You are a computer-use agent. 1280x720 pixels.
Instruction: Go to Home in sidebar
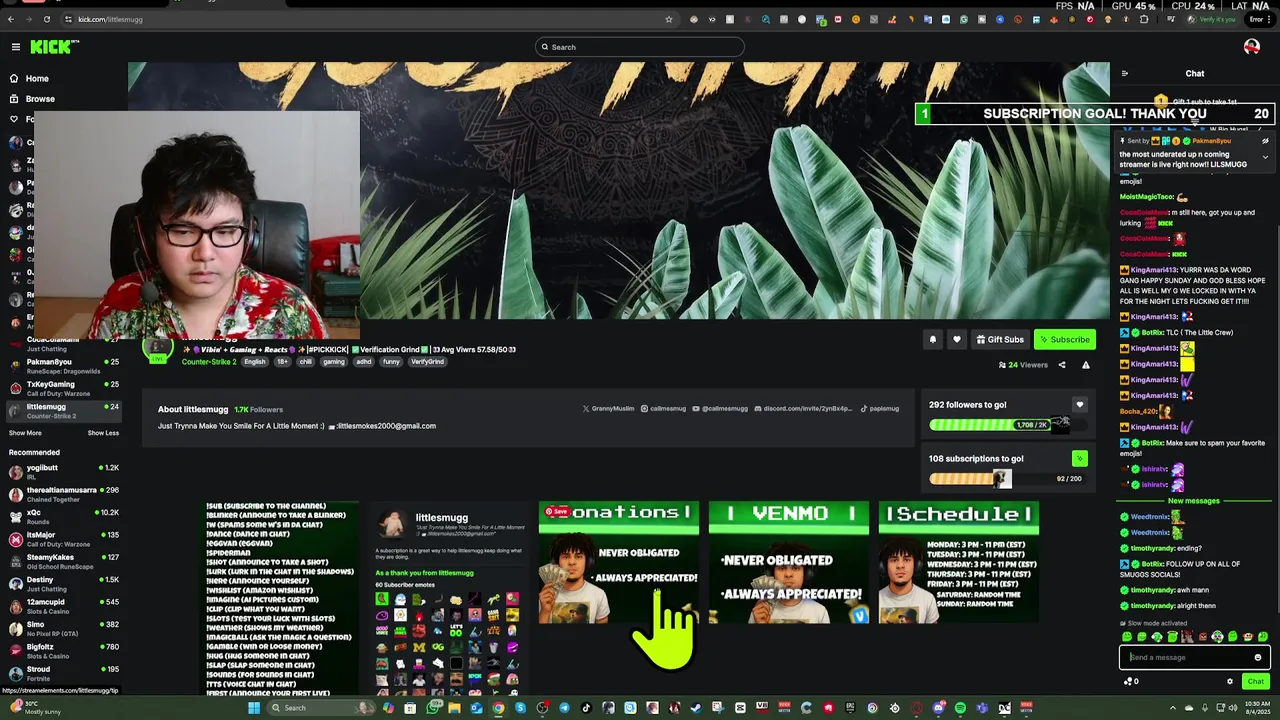[37, 78]
